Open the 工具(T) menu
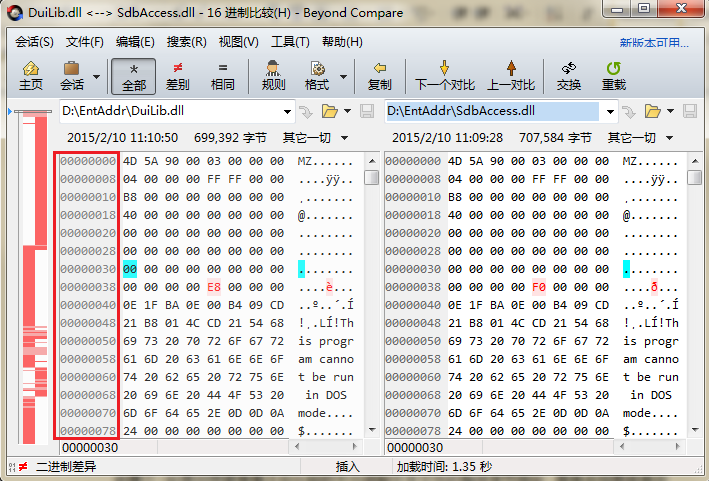Image resolution: width=709 pixels, height=481 pixels. [x=290, y=42]
